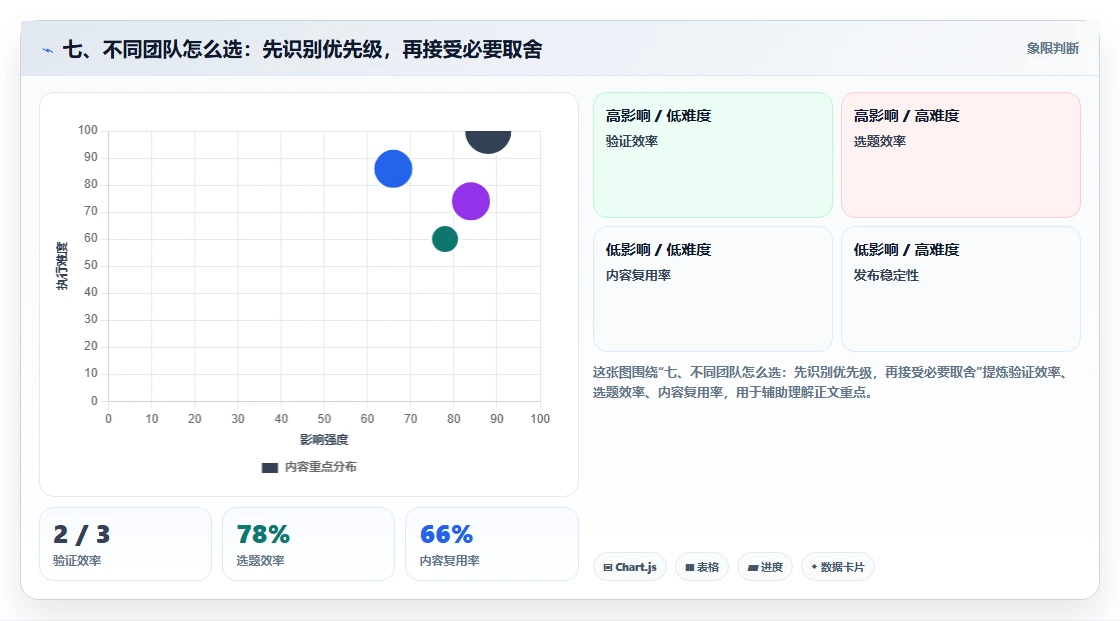Click the 验证效率 text in green quadrant
1120x621 pixels.
tap(631, 141)
